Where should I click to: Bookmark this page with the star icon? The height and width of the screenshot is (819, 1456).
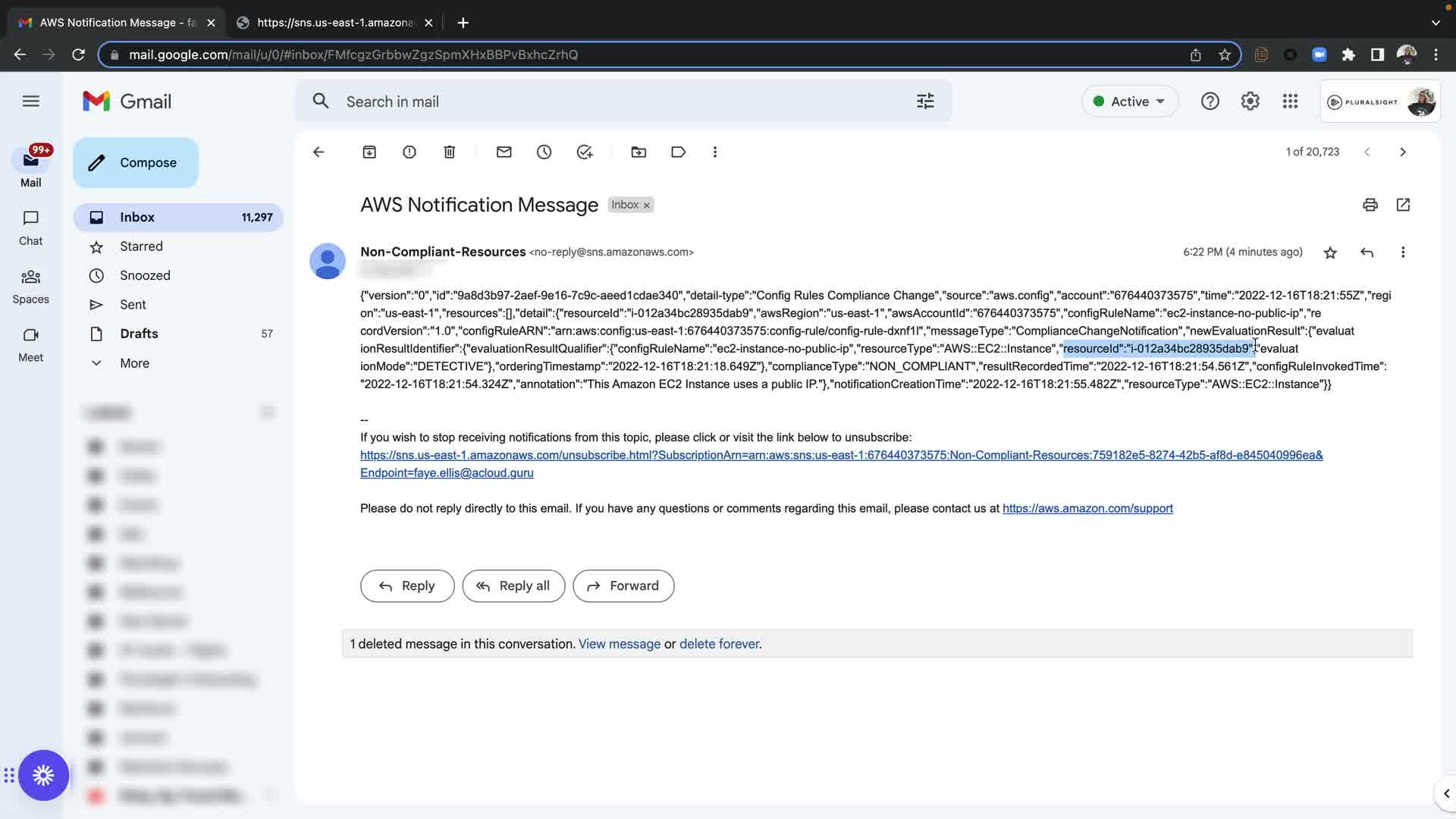(x=1225, y=55)
